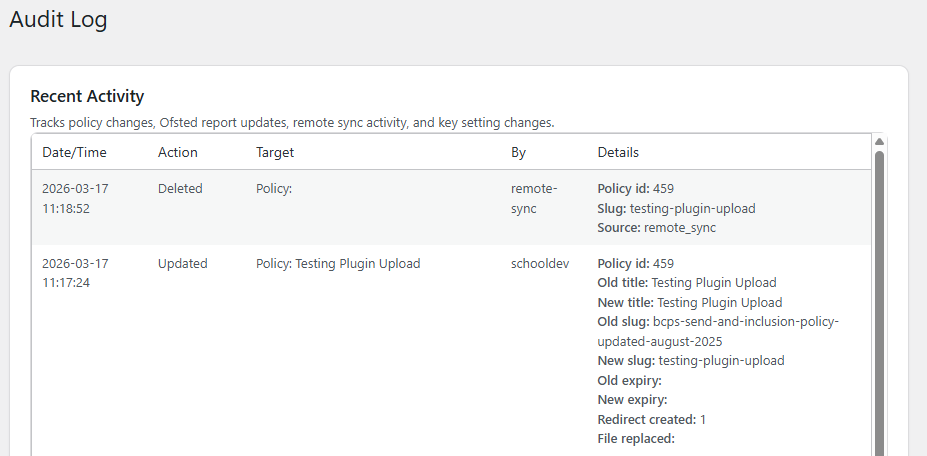Click the By column header
The height and width of the screenshot is (456, 927).
pos(518,152)
